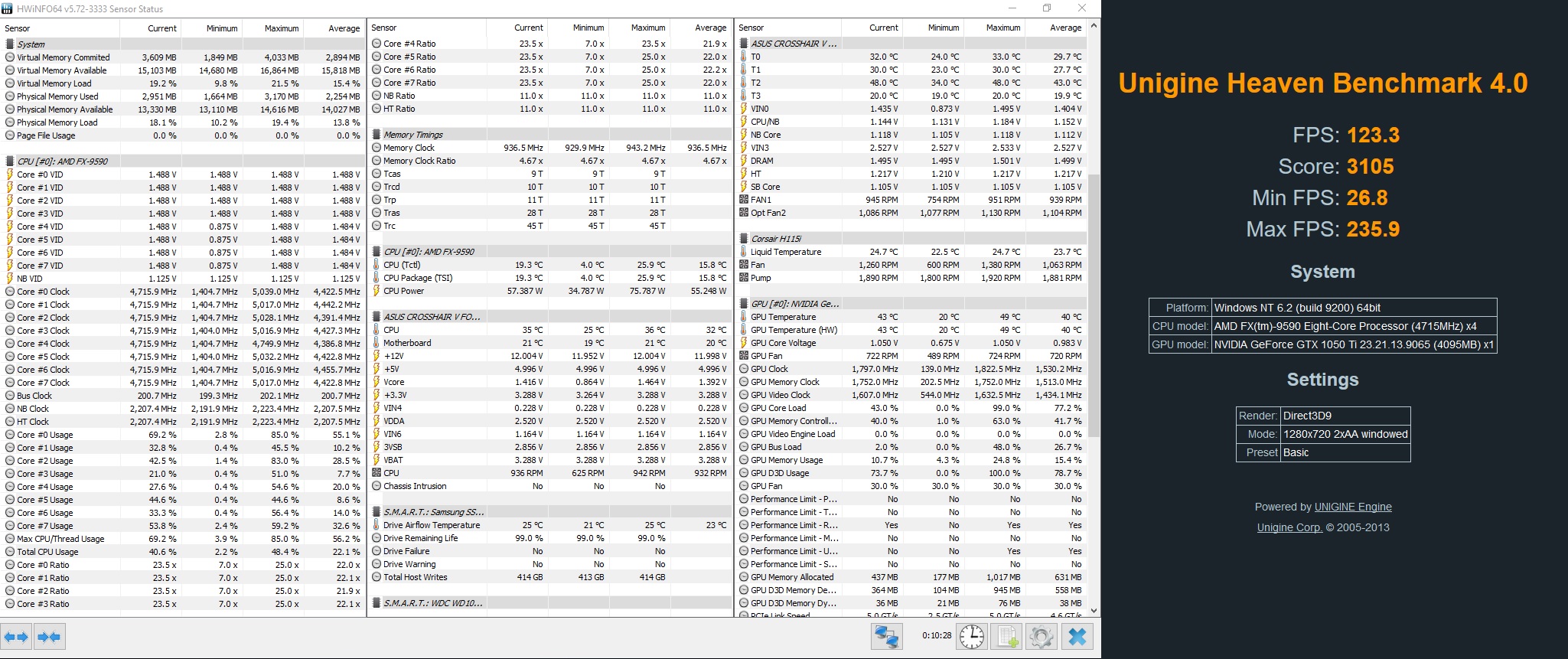Click the lightning icon beside Core #0 VID

(x=10, y=175)
